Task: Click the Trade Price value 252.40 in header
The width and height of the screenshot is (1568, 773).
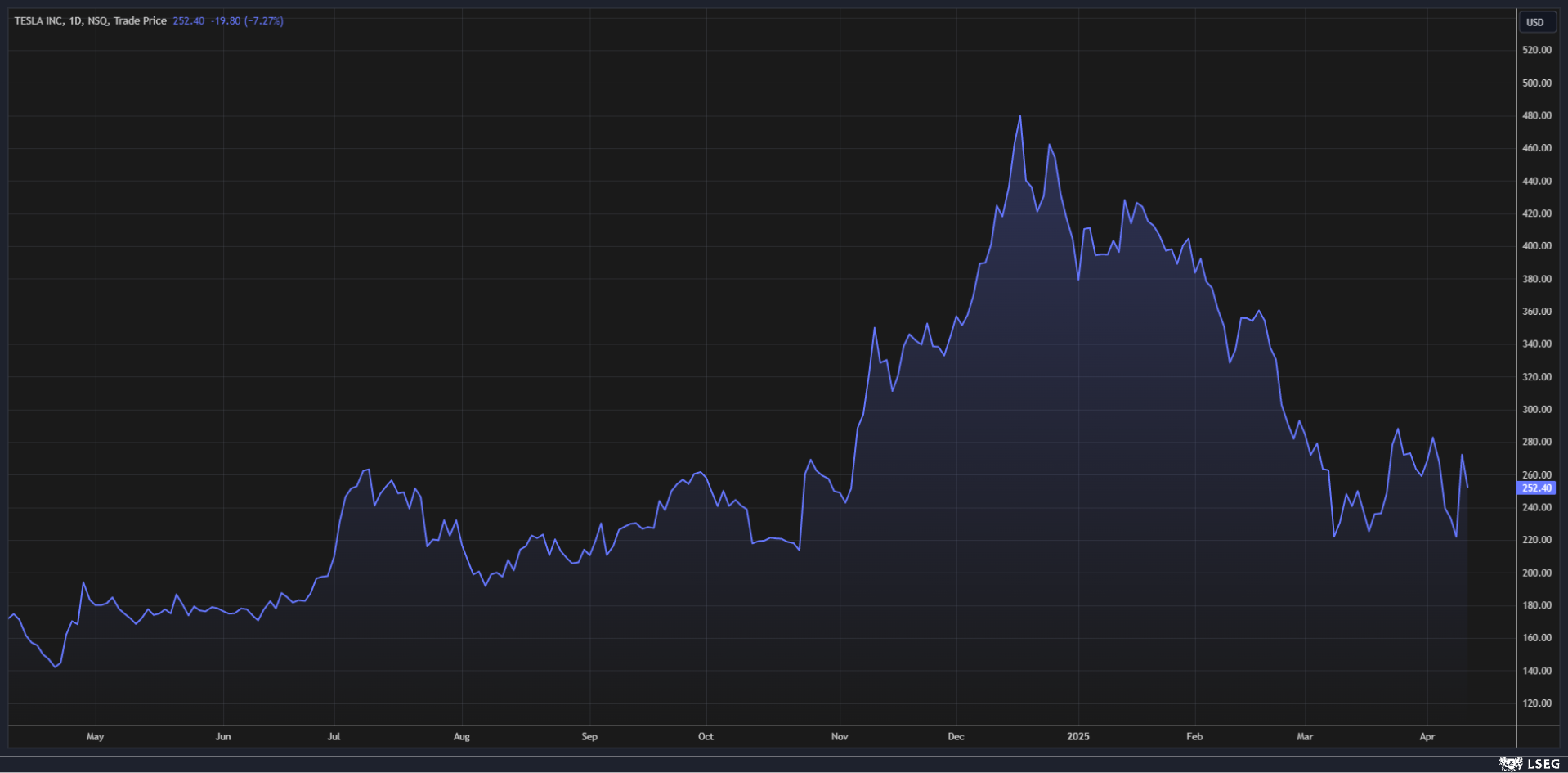Action: (x=189, y=20)
